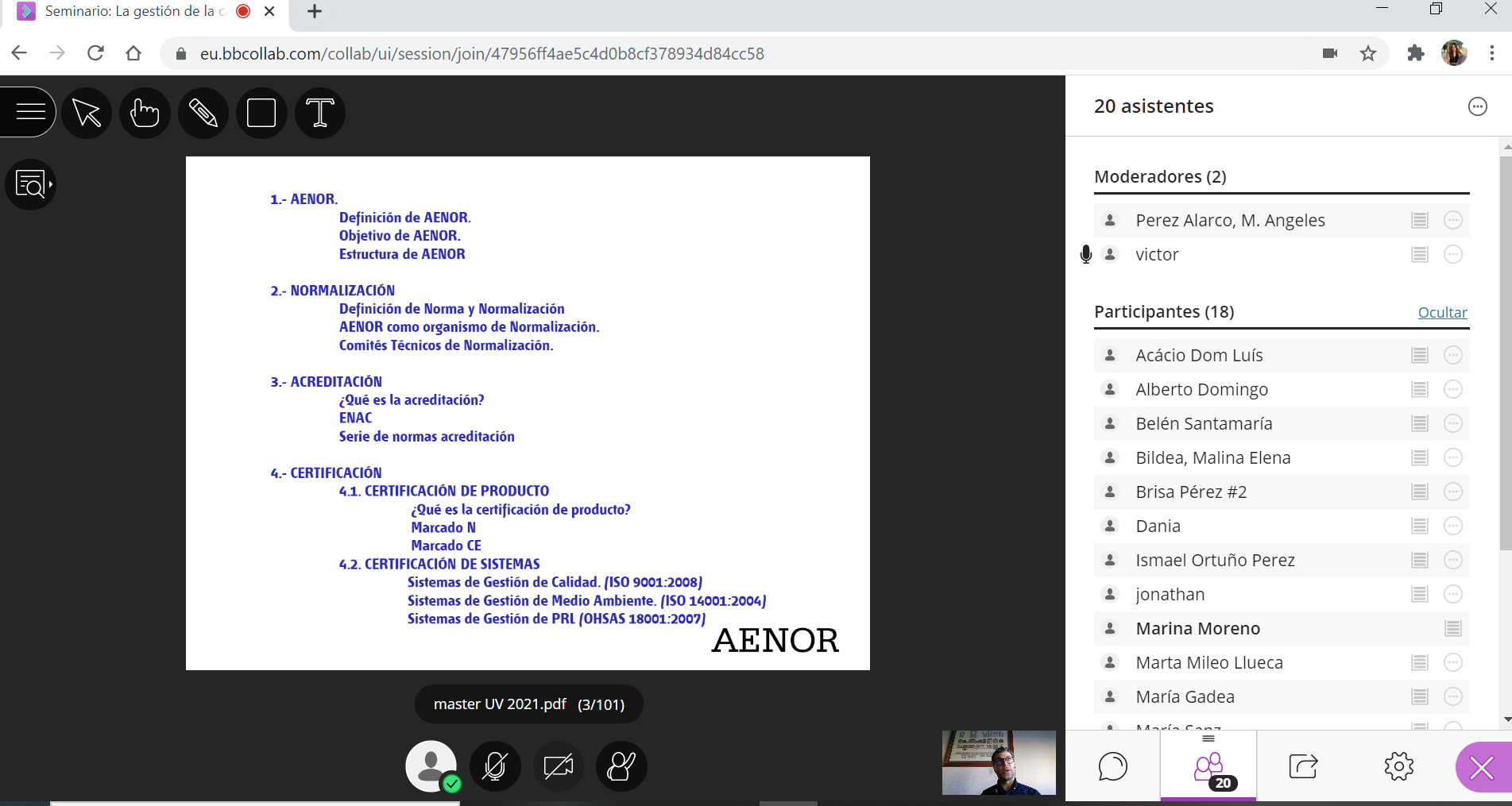This screenshot has height=806, width=1512.
Task: Select the hand pan tool
Action: (145, 113)
